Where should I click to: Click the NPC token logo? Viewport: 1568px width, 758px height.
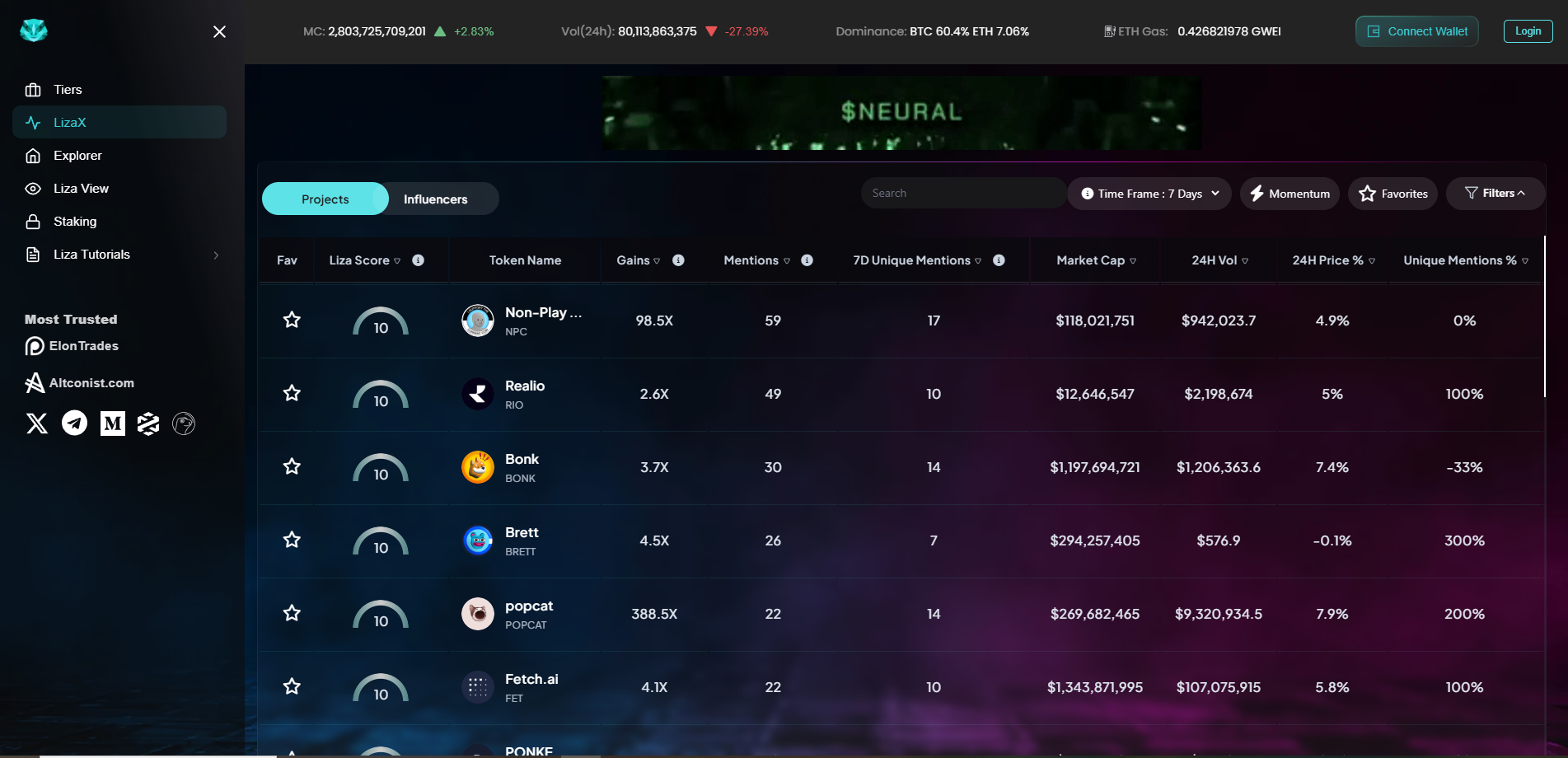click(478, 321)
